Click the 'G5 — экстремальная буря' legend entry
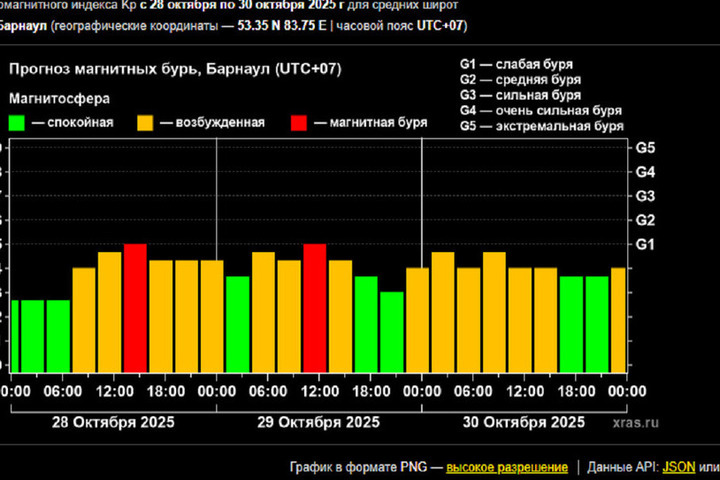Screen dimensions: 720x480 coord(541,126)
